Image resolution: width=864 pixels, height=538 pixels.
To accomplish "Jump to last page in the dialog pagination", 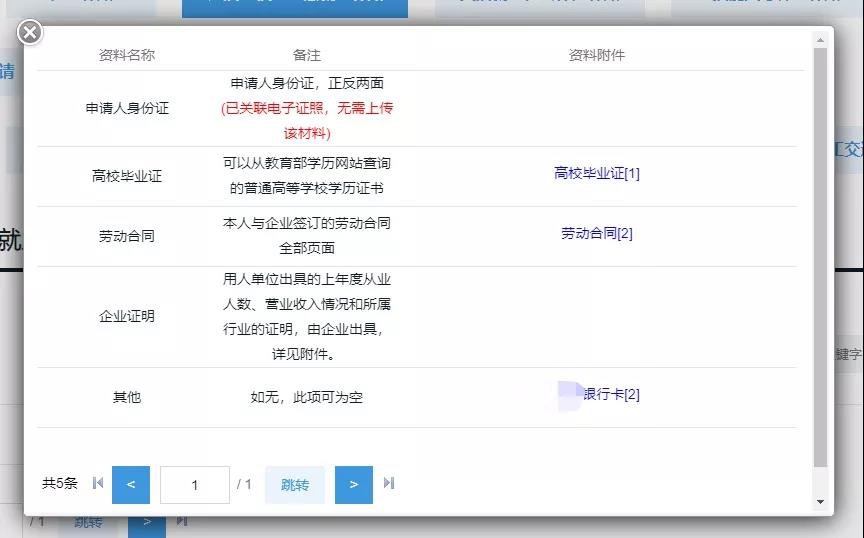I will (389, 484).
